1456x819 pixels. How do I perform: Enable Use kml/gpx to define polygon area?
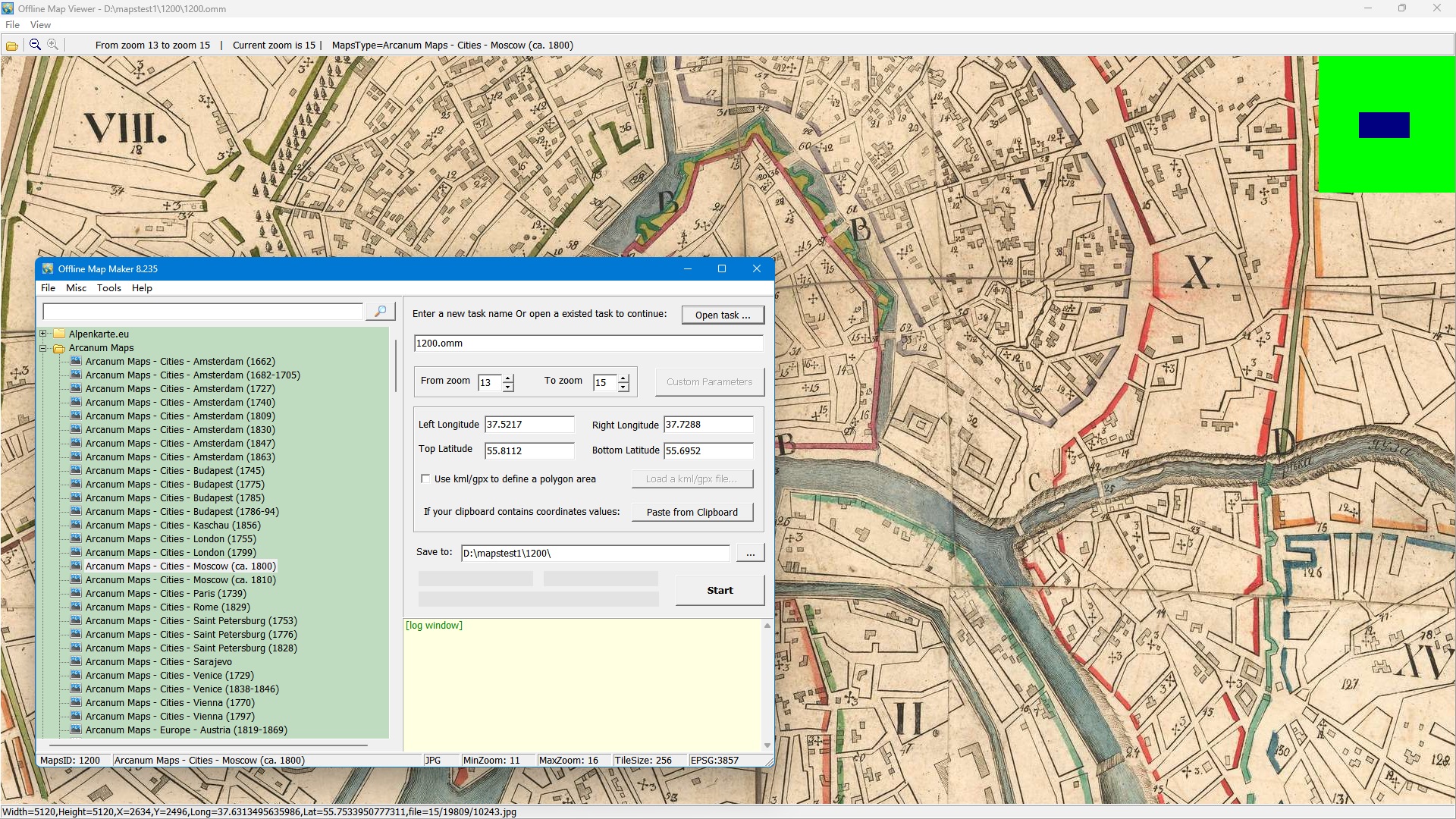pyautogui.click(x=425, y=479)
